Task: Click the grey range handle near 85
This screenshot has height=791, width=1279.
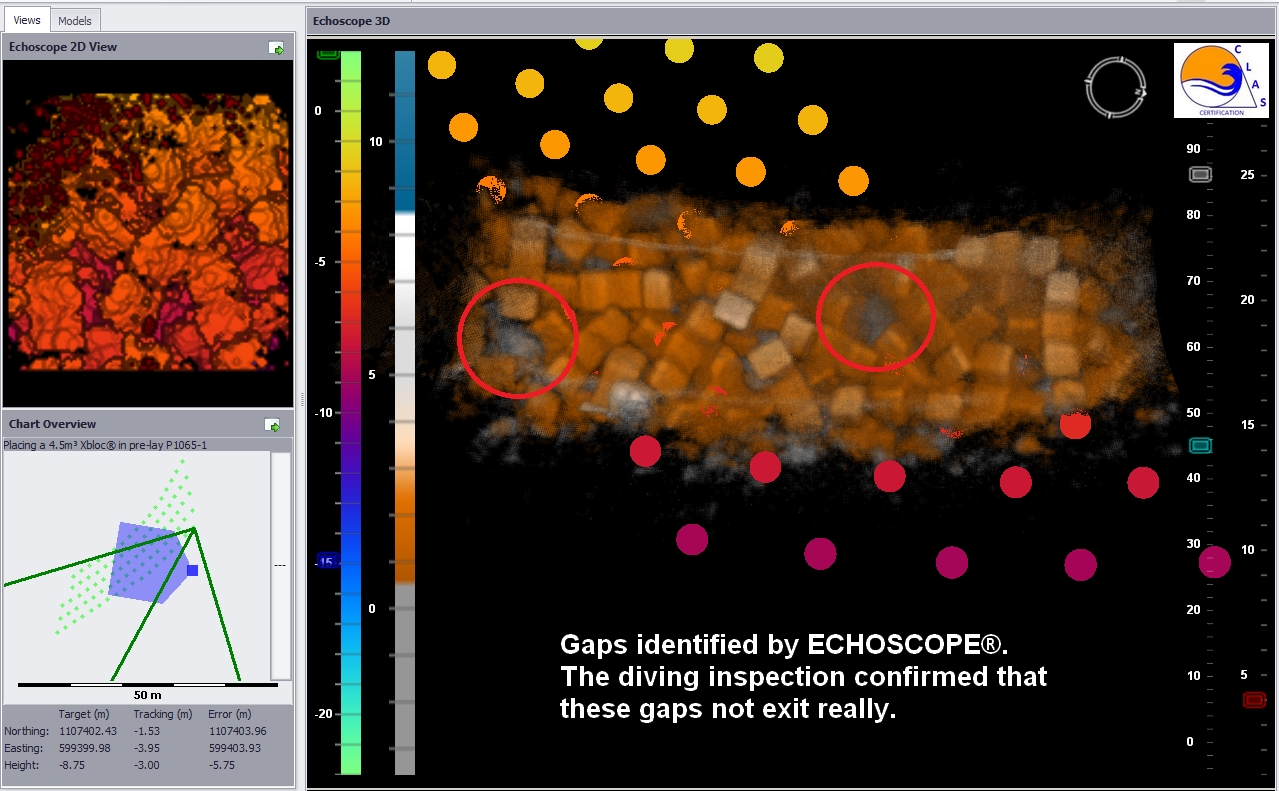Action: [x=1200, y=174]
